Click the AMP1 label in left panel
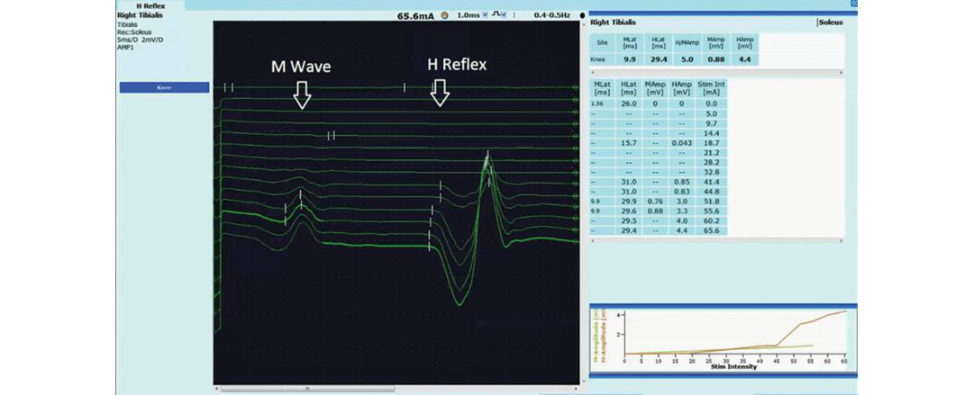Image resolution: width=973 pixels, height=395 pixels. [125, 47]
